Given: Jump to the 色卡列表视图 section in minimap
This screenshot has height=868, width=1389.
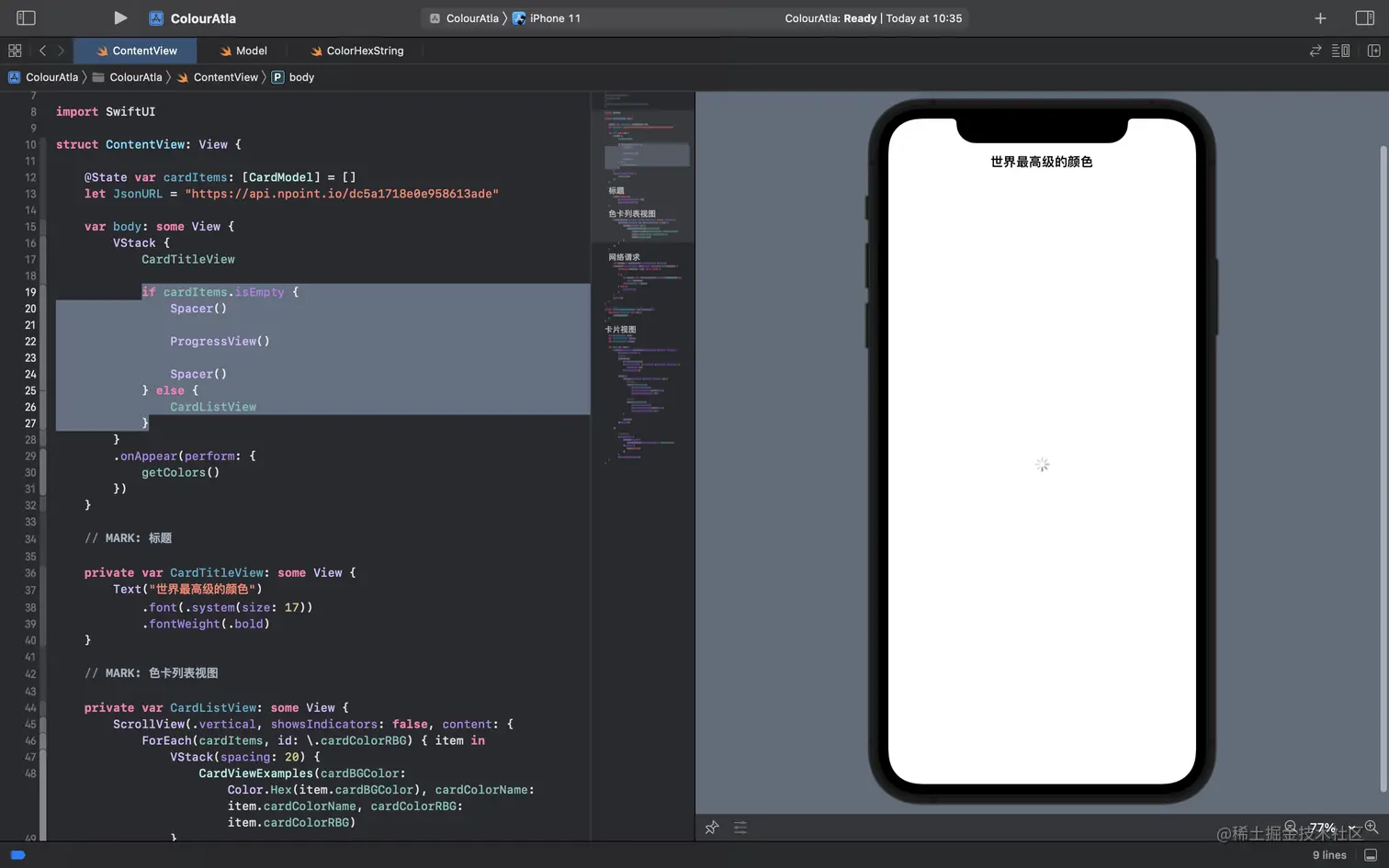Looking at the screenshot, I should pyautogui.click(x=632, y=214).
